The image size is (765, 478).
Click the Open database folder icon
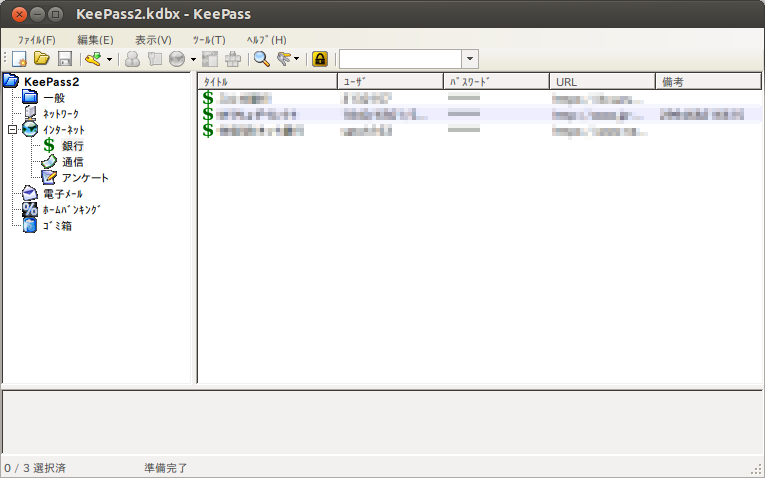42,59
